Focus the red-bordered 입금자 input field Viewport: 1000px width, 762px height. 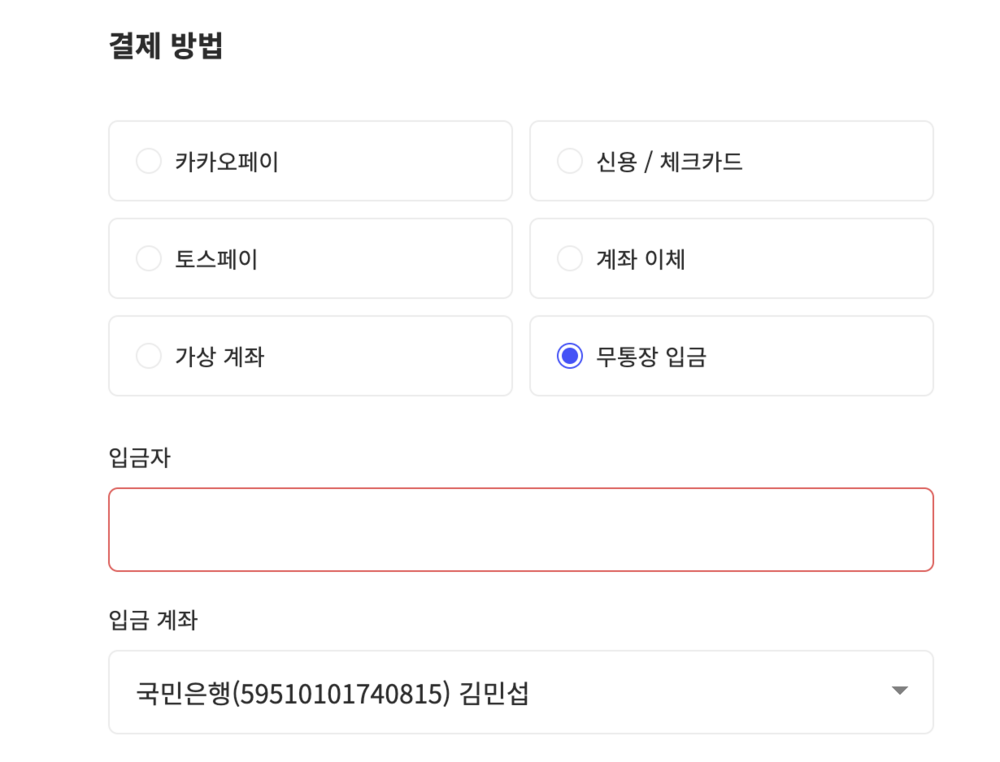[520, 529]
